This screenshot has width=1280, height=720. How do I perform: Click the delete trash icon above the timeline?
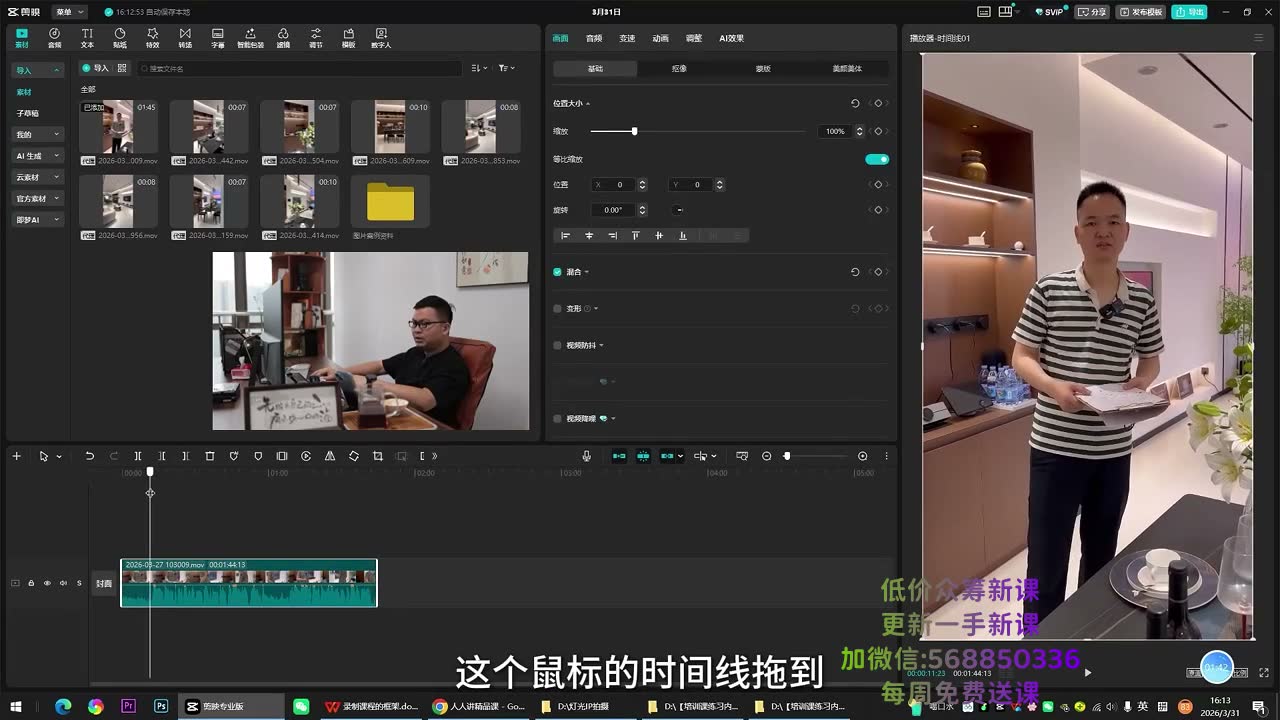click(210, 456)
